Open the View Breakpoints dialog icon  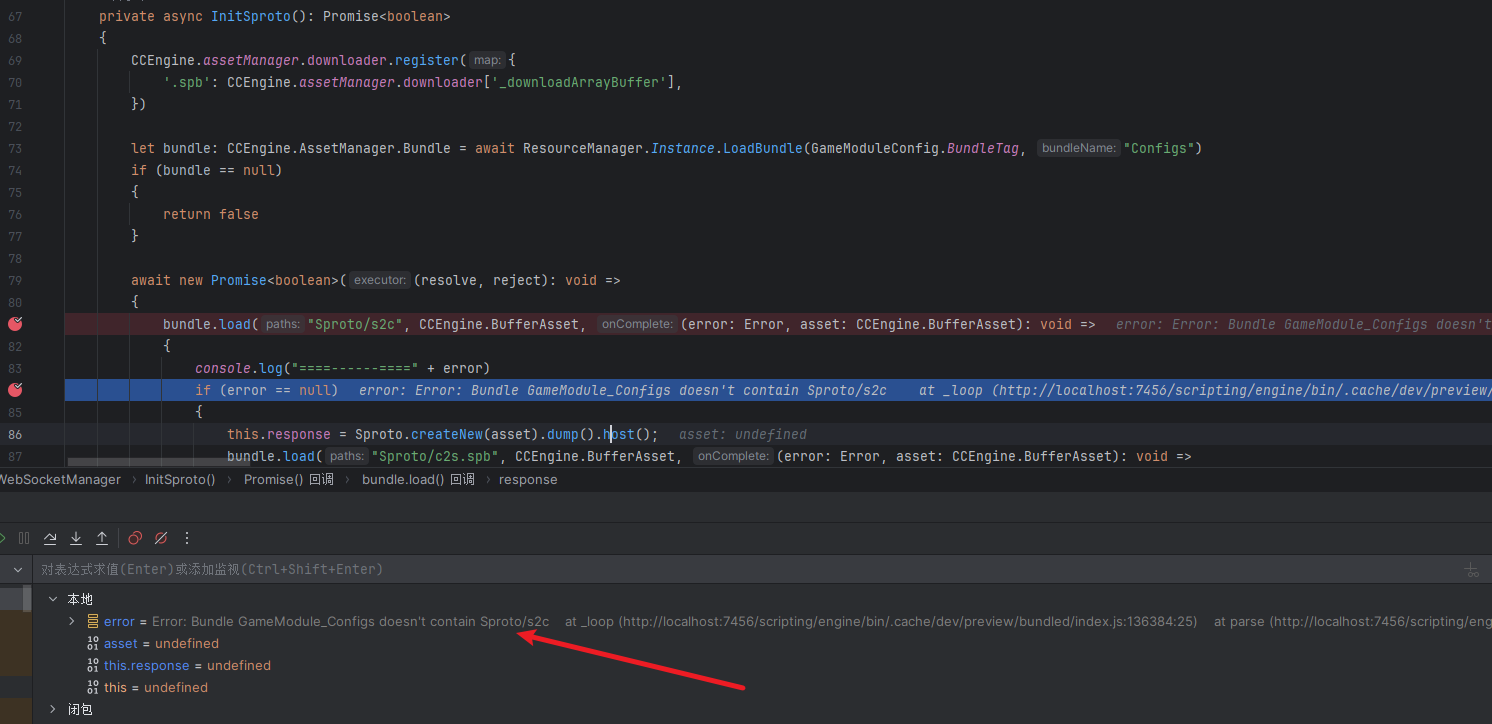coord(135,538)
